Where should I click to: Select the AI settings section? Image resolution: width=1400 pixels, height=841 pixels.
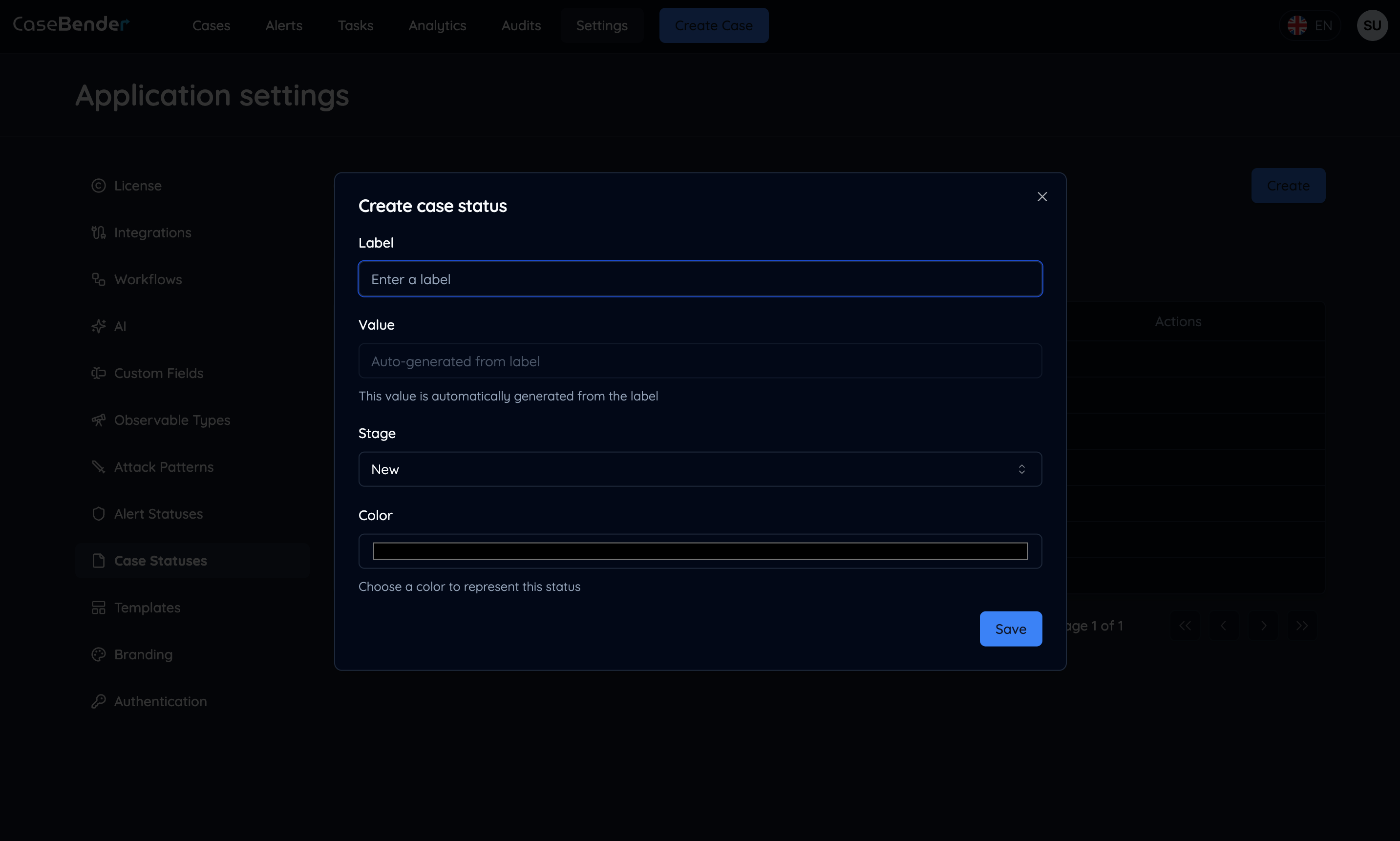[120, 326]
